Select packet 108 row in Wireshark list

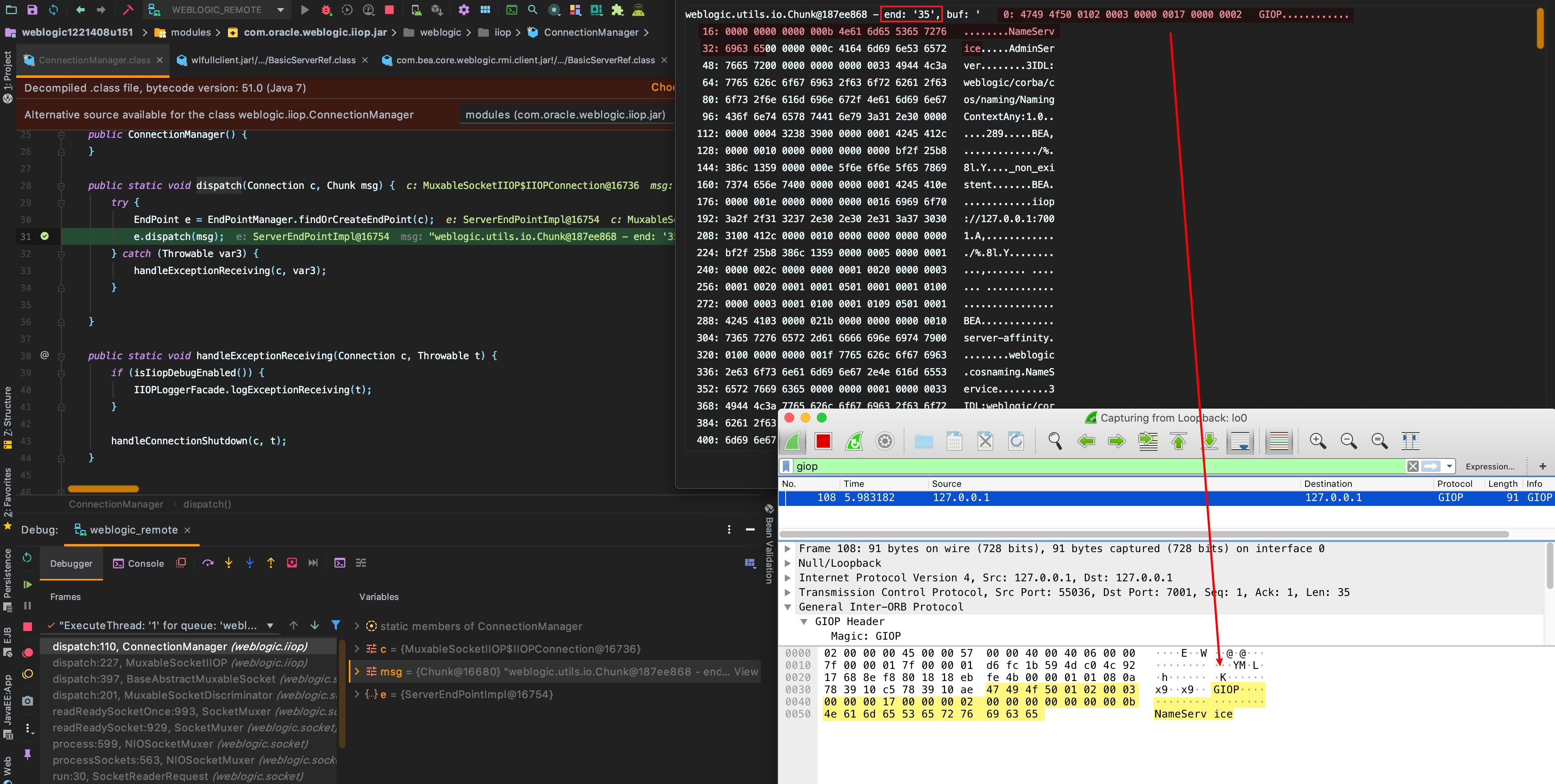pyautogui.click(x=1166, y=498)
